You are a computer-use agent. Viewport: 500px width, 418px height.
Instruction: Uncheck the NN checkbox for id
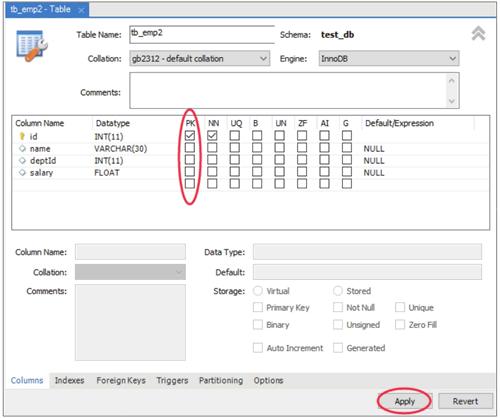pyautogui.click(x=212, y=135)
